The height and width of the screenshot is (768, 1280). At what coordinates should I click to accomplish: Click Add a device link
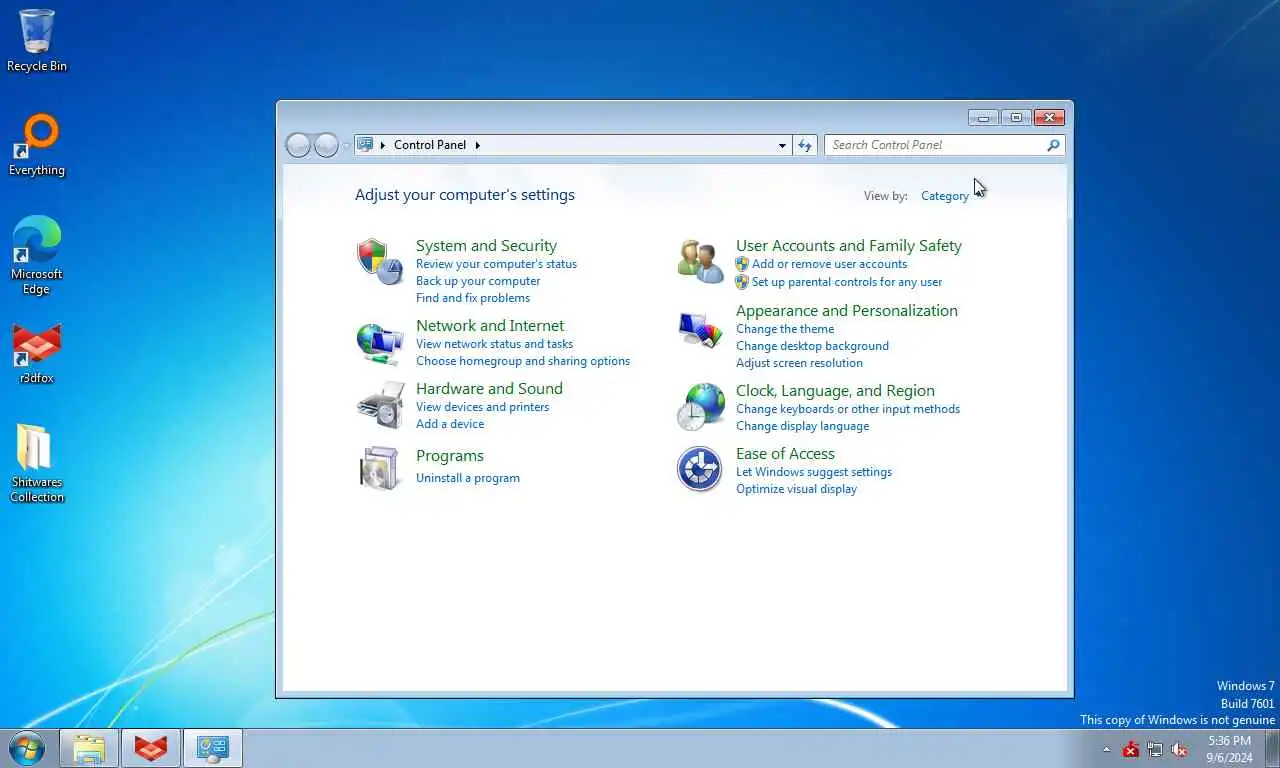pyautogui.click(x=450, y=424)
